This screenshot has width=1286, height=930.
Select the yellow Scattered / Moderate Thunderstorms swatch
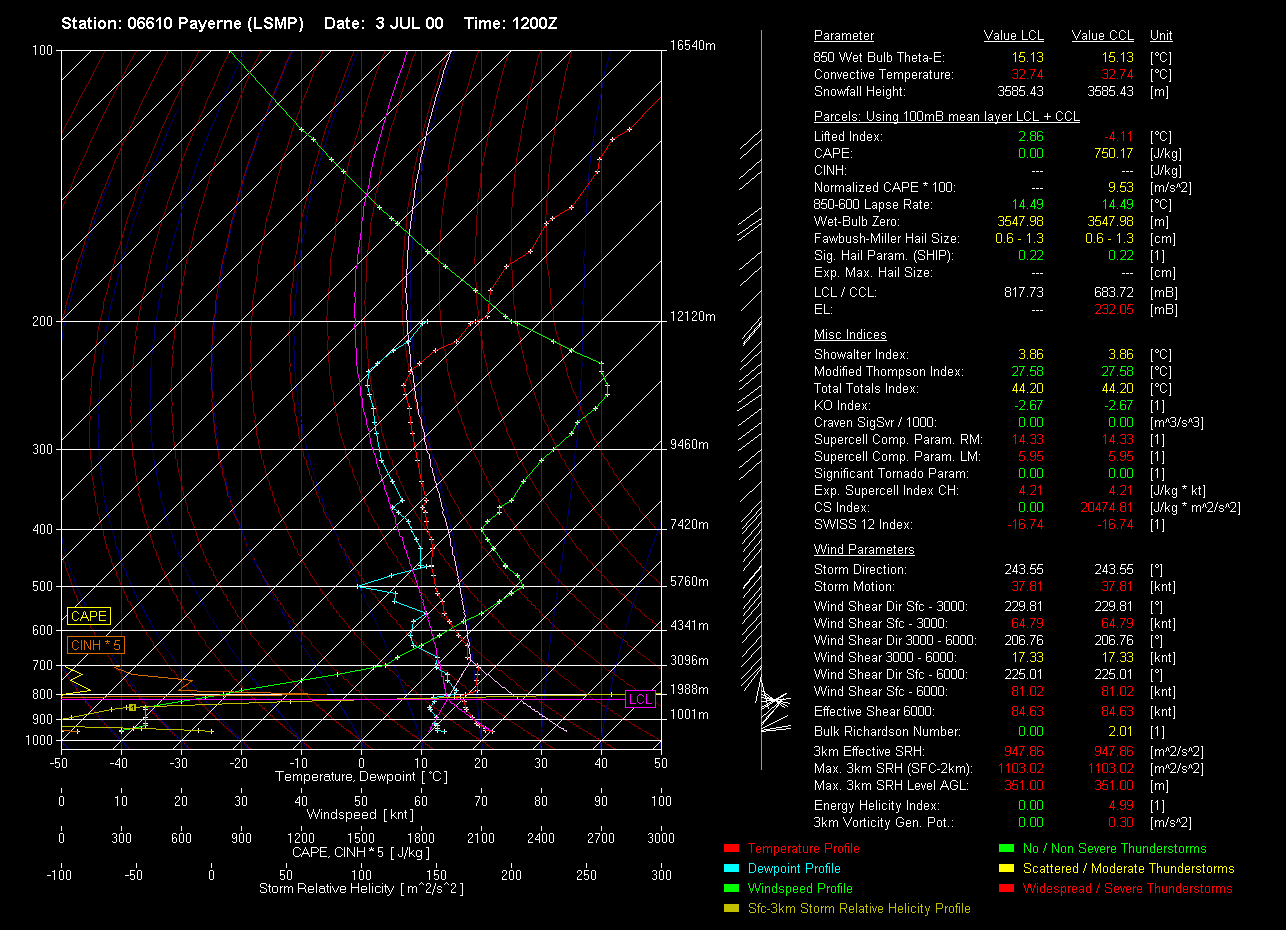pyautogui.click(x=1005, y=869)
